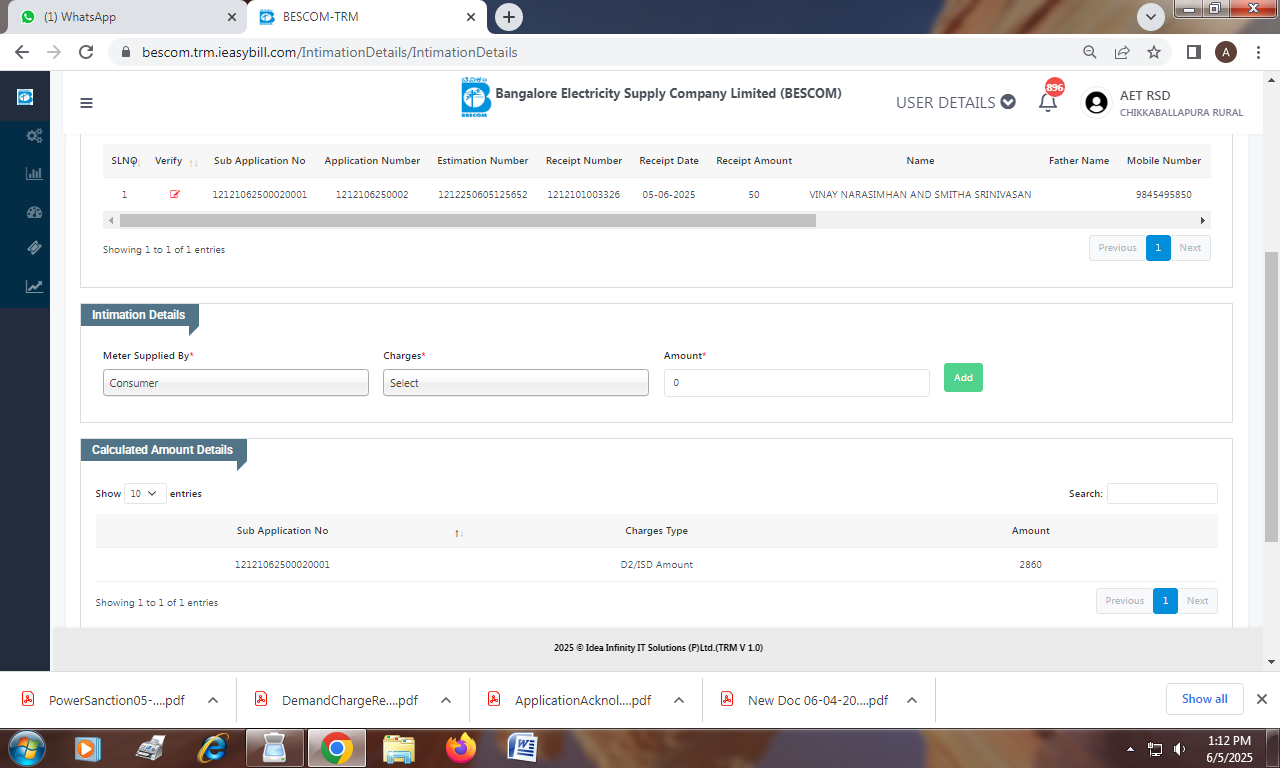Click the green Add button

point(963,377)
